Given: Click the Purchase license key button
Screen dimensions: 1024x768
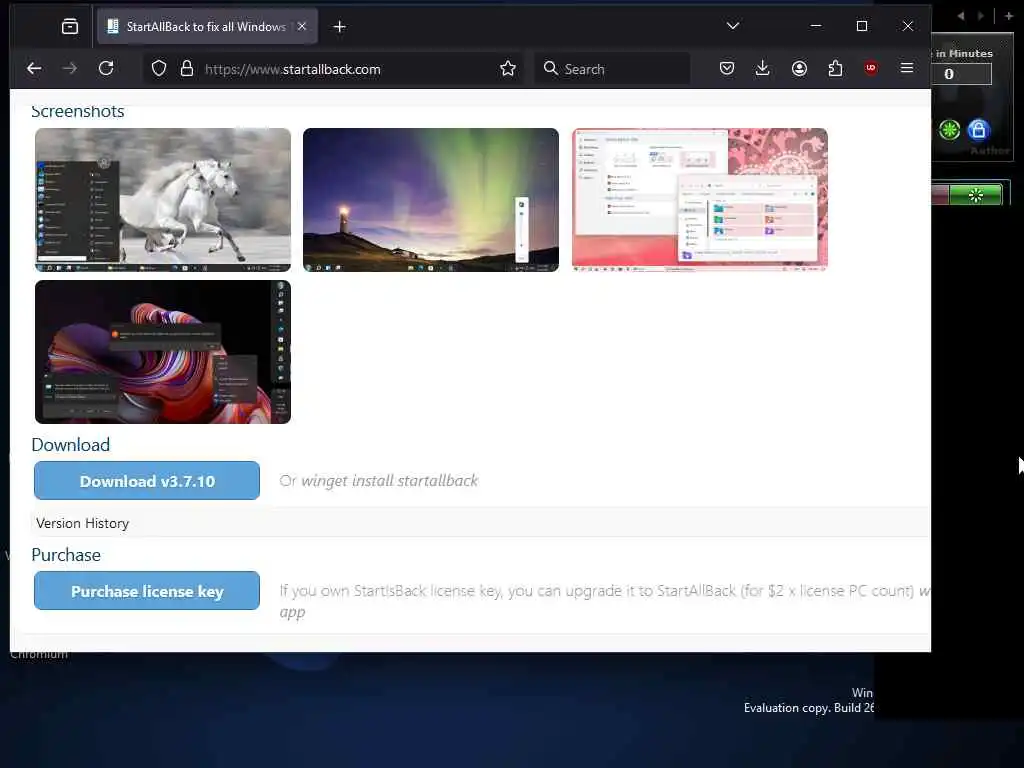Looking at the screenshot, I should 147,591.
